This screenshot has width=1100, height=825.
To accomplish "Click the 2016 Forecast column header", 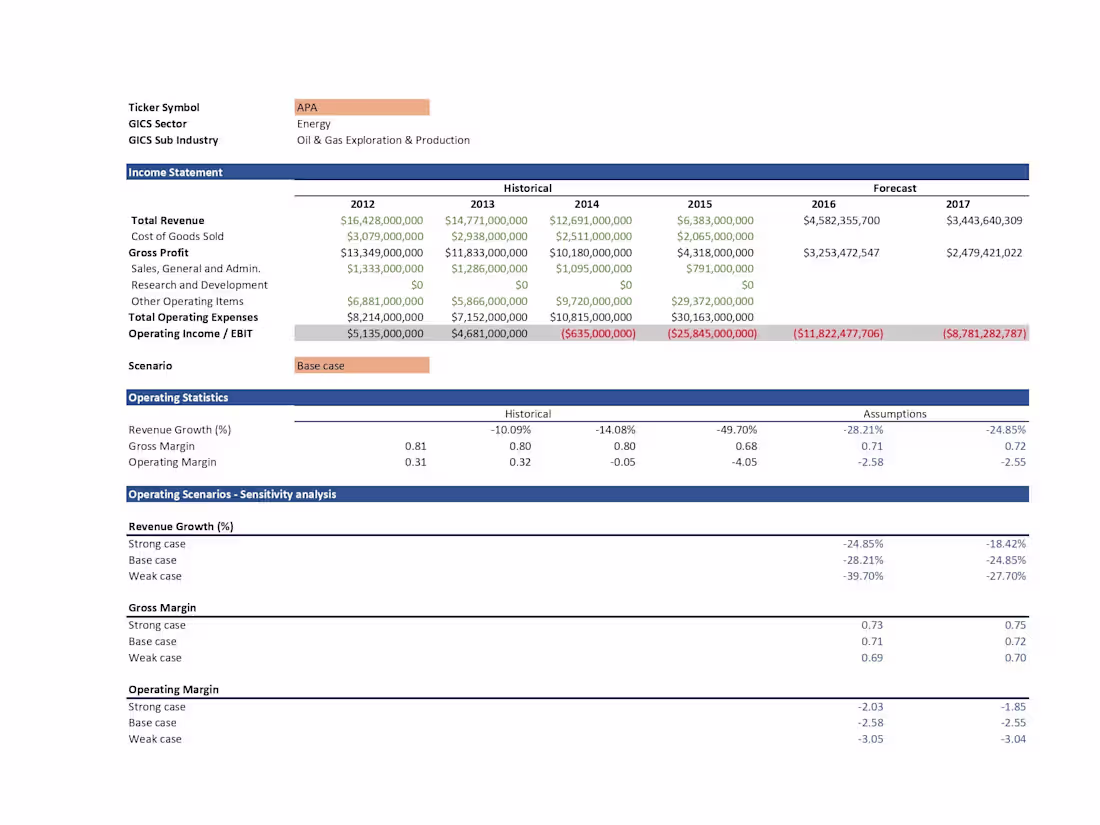I will (823, 203).
